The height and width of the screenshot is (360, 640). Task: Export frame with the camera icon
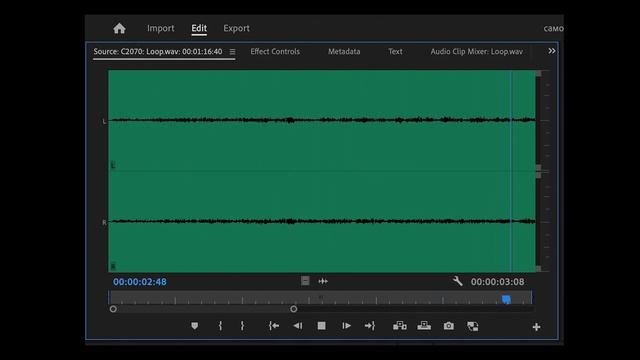point(449,326)
